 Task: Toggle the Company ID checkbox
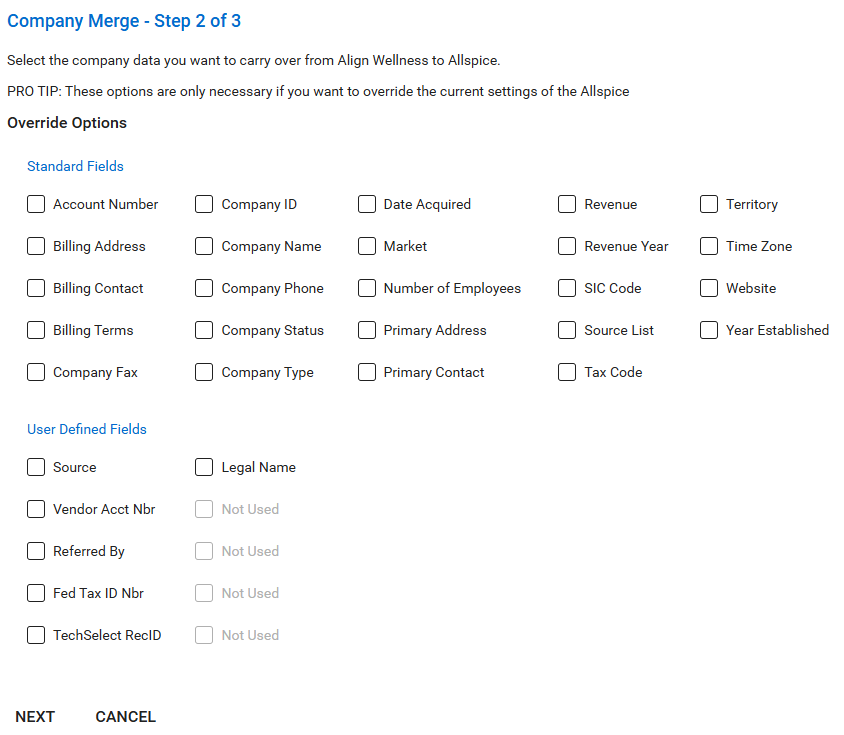point(204,204)
